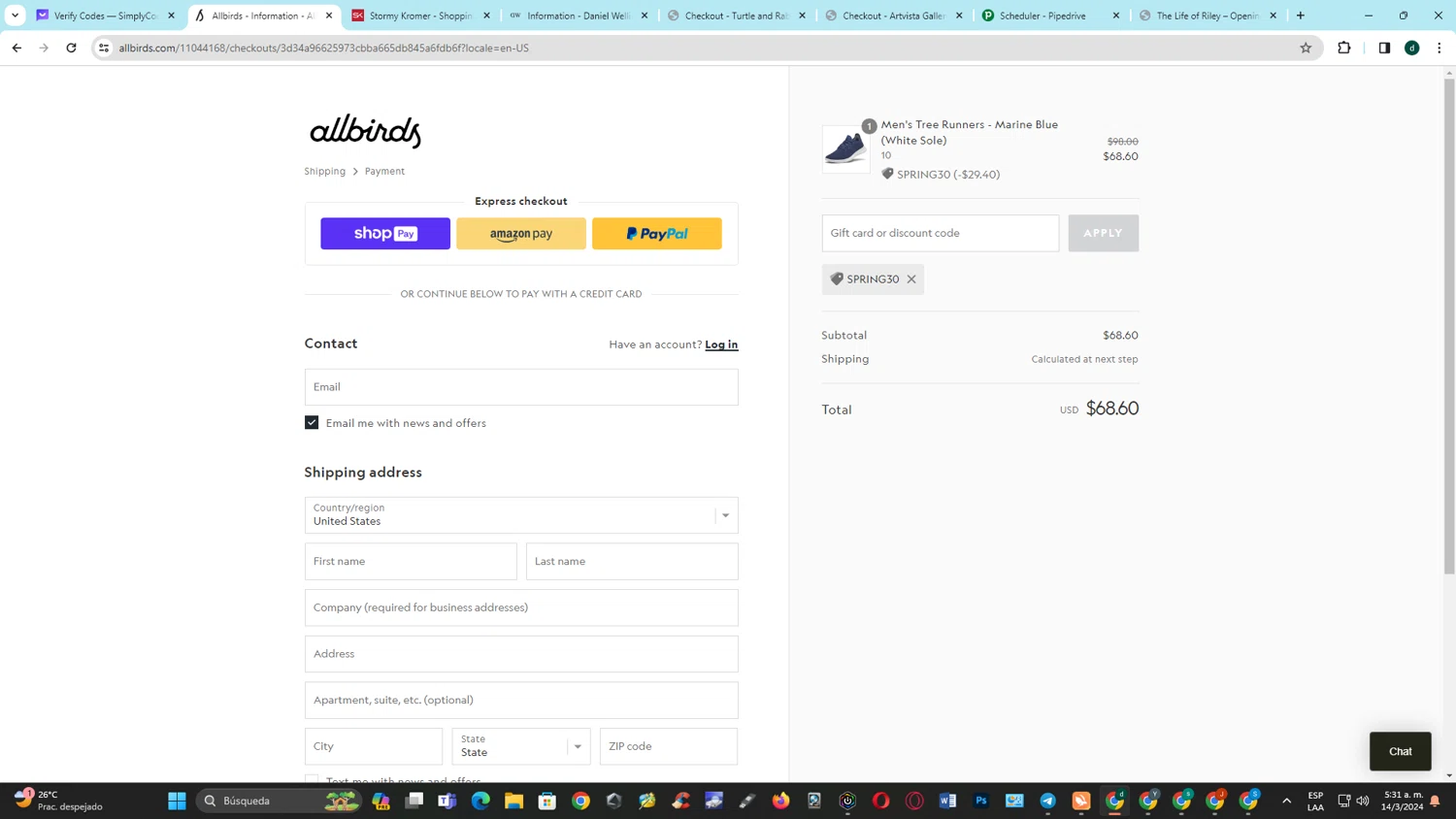Switch to the Verify Codes — SimplyCodes tab

point(106,16)
